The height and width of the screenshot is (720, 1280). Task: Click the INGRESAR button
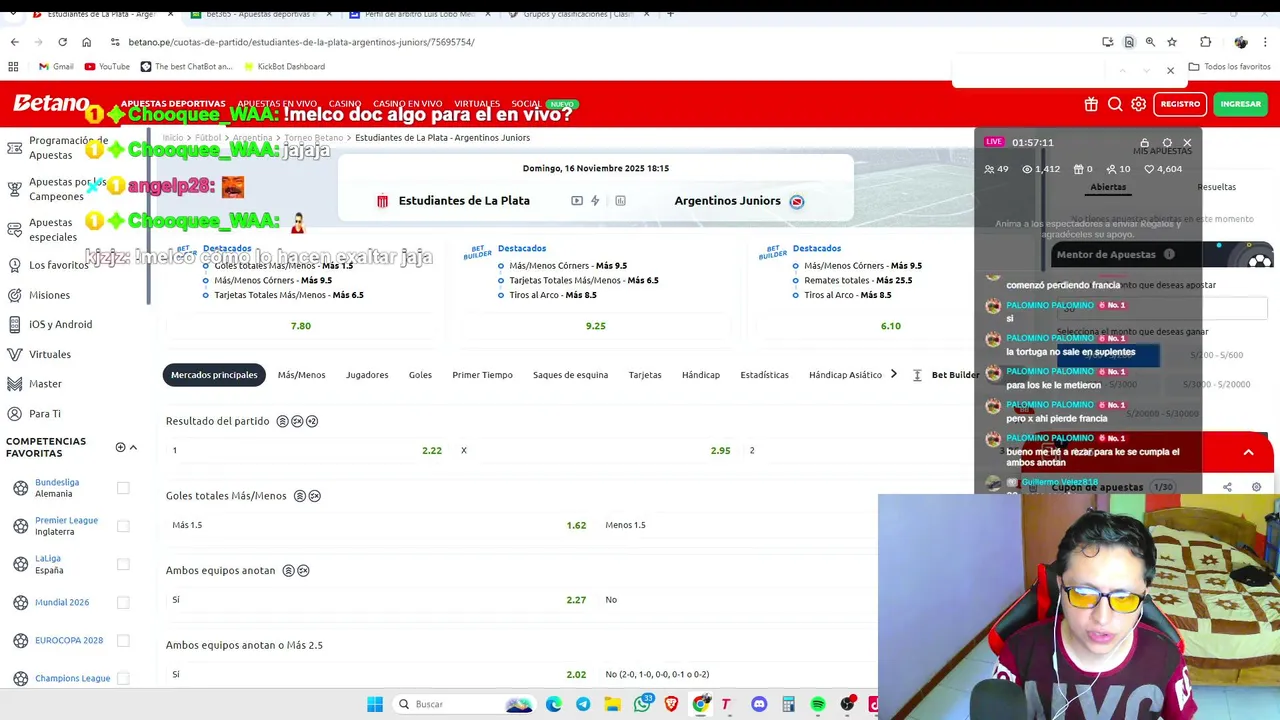click(1240, 104)
